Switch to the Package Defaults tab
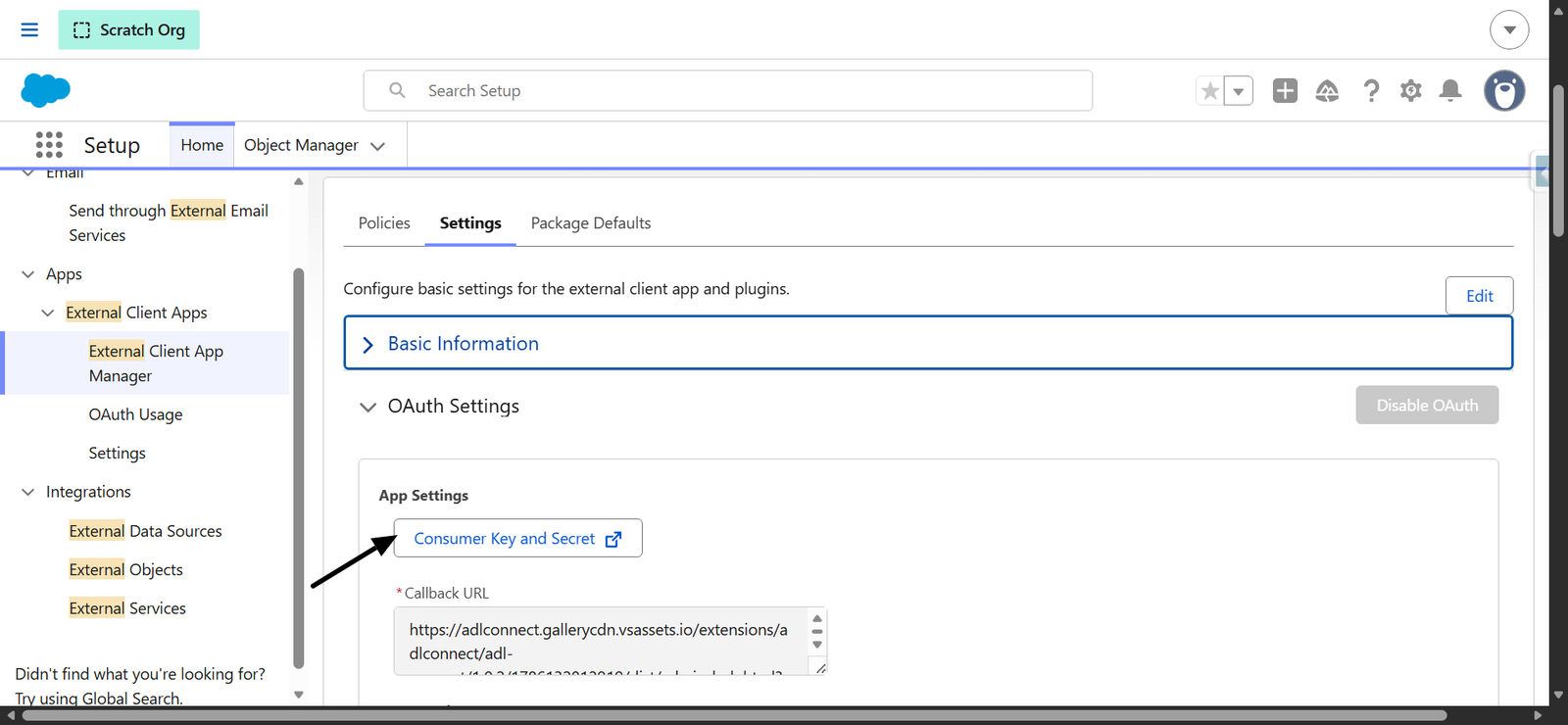Viewport: 1568px width, 725px height. [591, 223]
